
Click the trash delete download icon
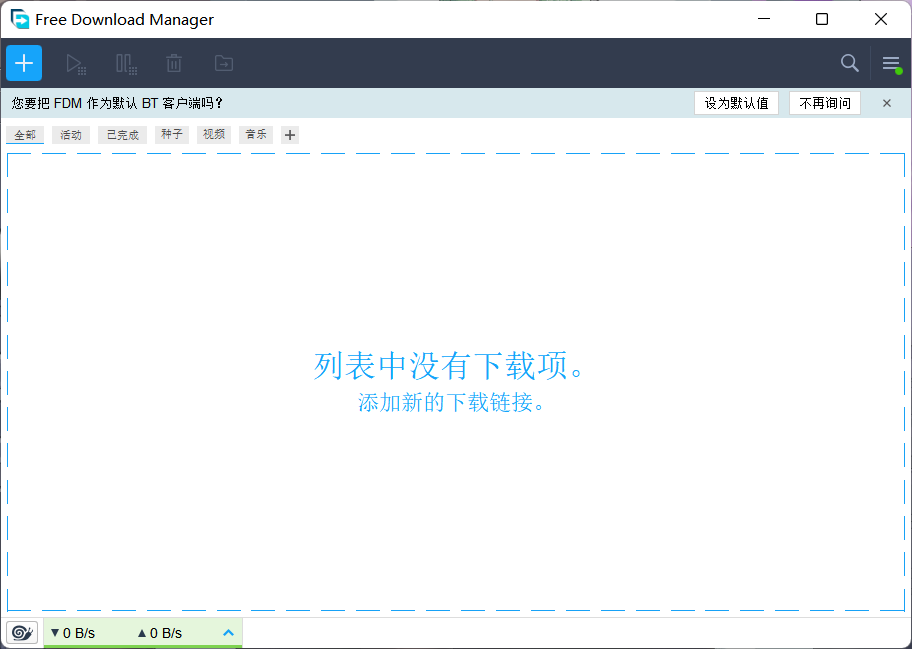pyautogui.click(x=174, y=63)
